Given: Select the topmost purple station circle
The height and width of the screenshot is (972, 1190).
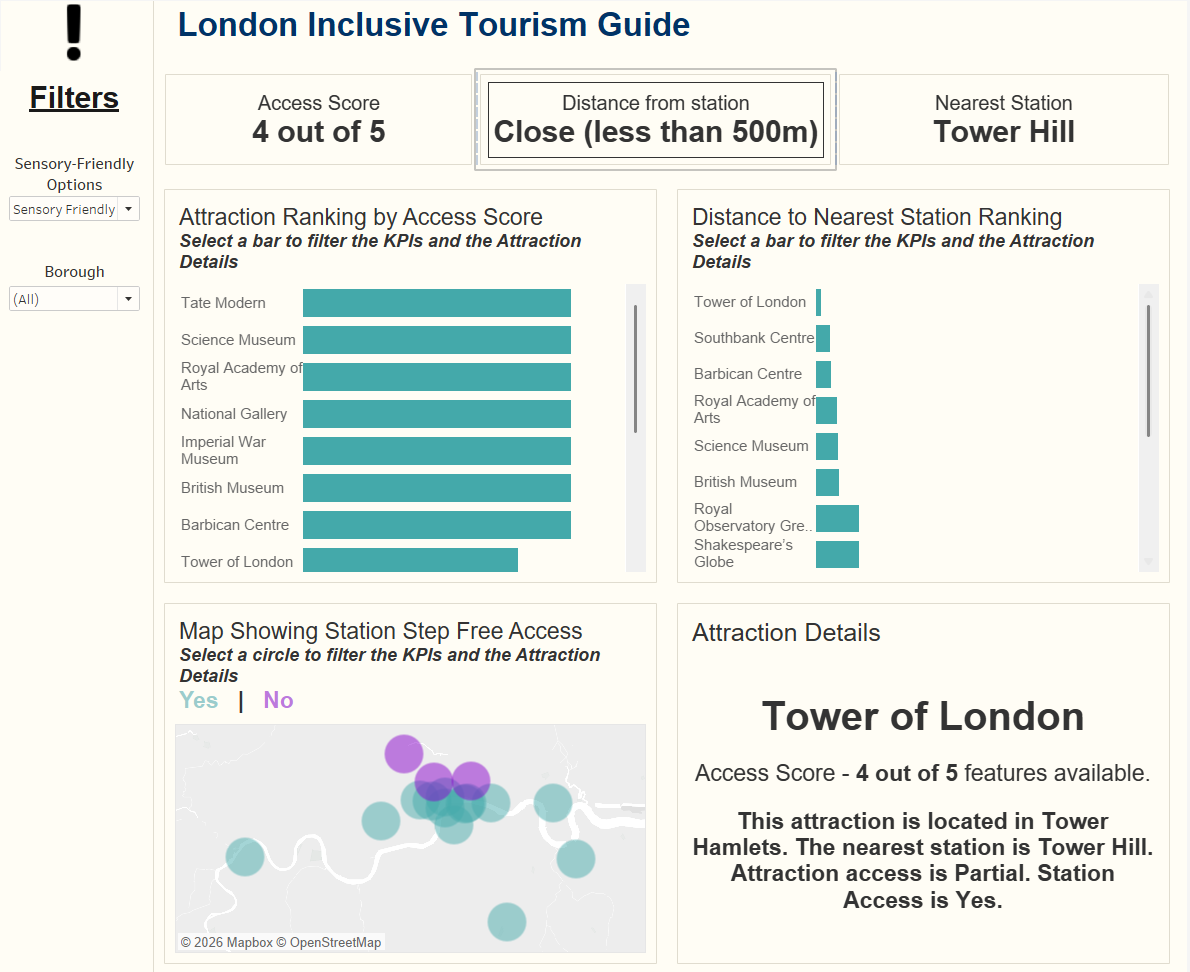Looking at the screenshot, I should tap(404, 754).
